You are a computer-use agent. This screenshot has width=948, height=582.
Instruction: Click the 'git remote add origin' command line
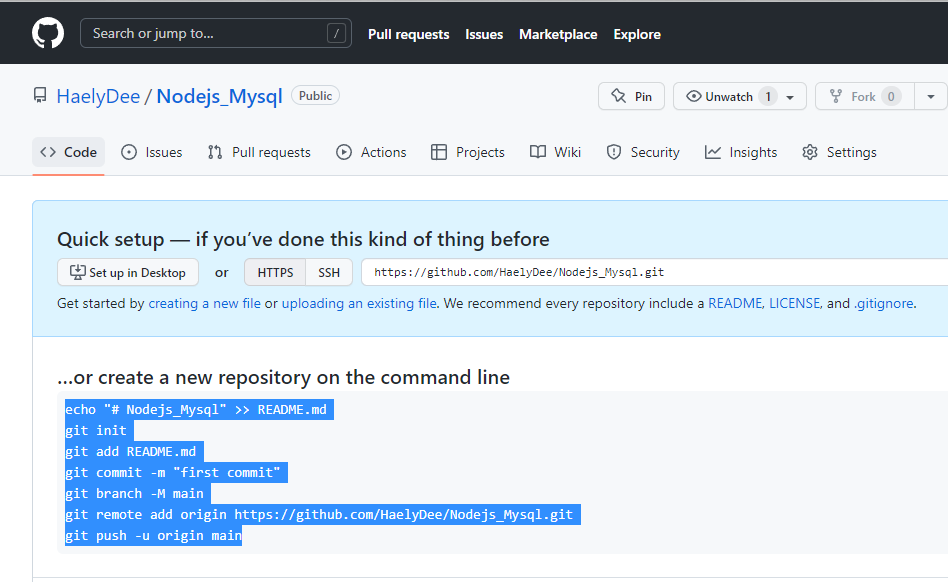click(x=319, y=514)
